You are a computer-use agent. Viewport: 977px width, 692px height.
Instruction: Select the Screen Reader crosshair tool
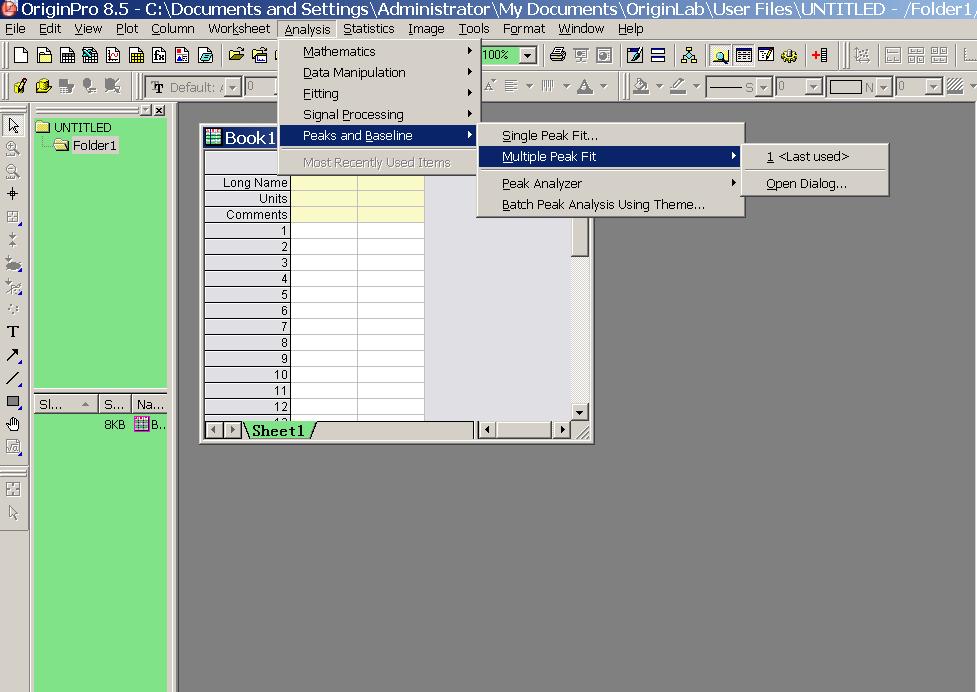pyautogui.click(x=13, y=194)
